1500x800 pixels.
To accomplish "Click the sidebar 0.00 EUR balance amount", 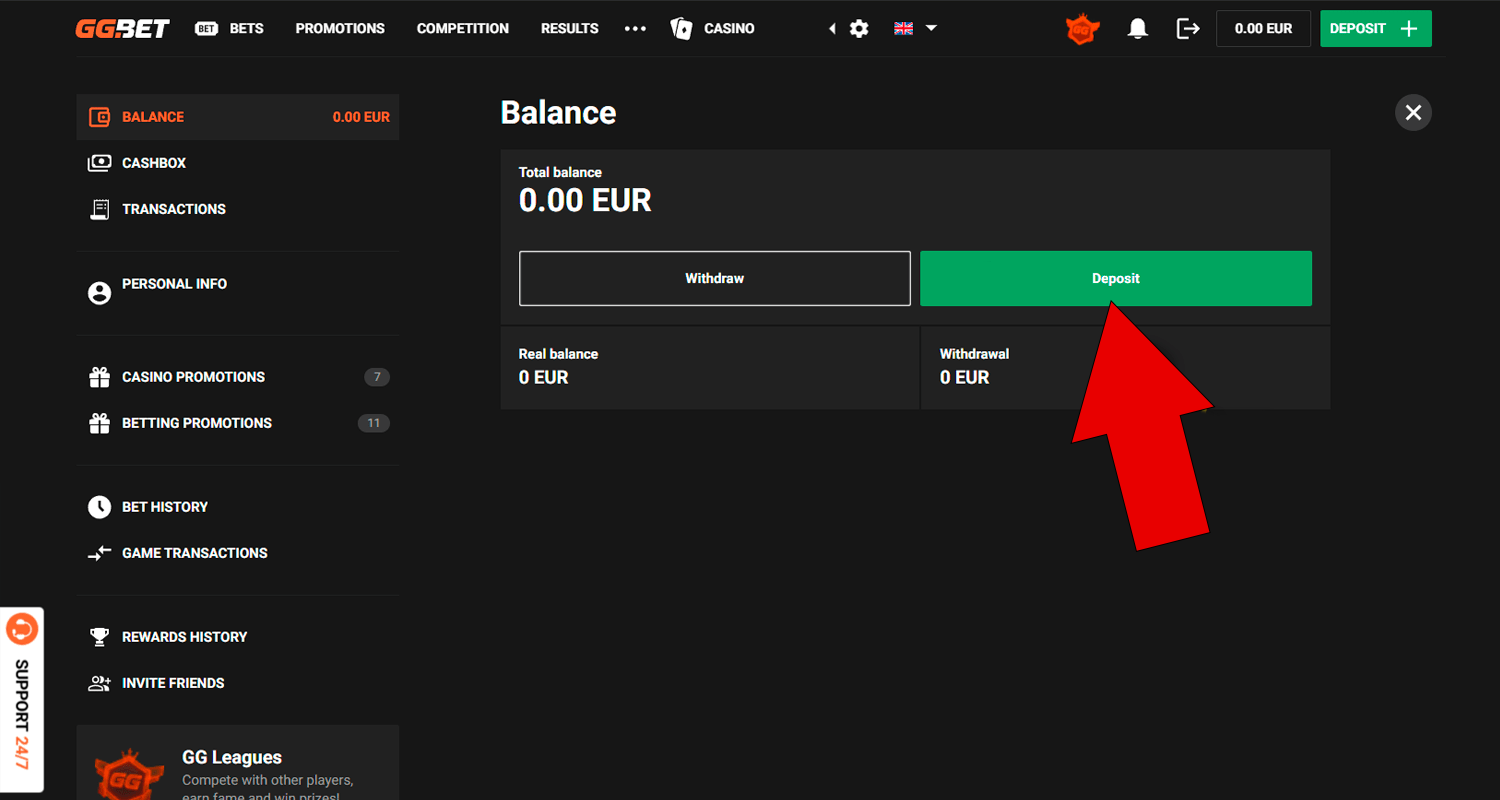I will coord(361,117).
